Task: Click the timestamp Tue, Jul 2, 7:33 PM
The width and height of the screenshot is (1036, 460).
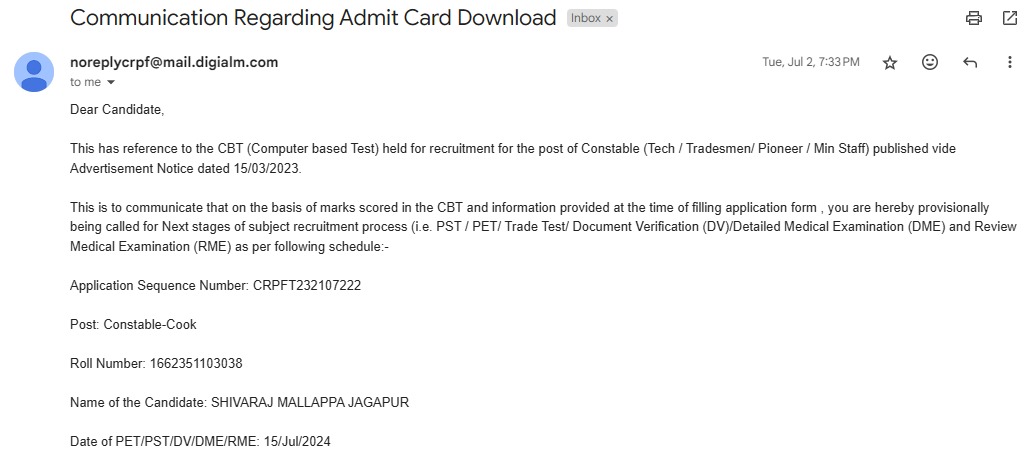Action: (x=811, y=62)
